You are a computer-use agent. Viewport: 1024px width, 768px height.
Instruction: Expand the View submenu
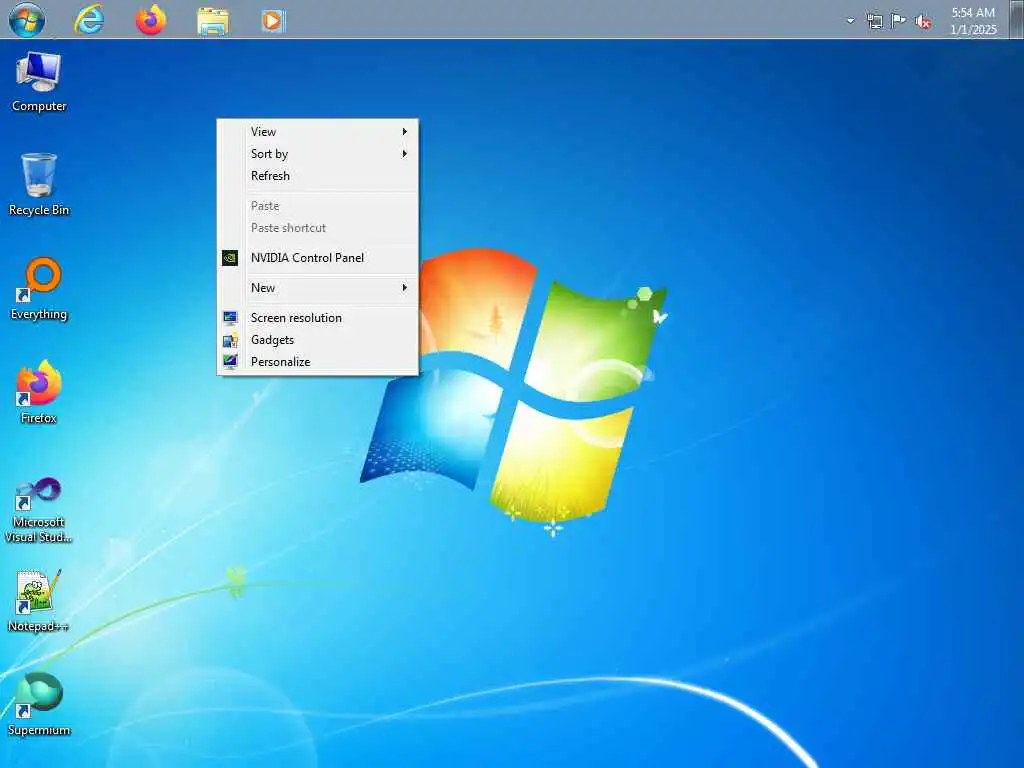click(317, 131)
